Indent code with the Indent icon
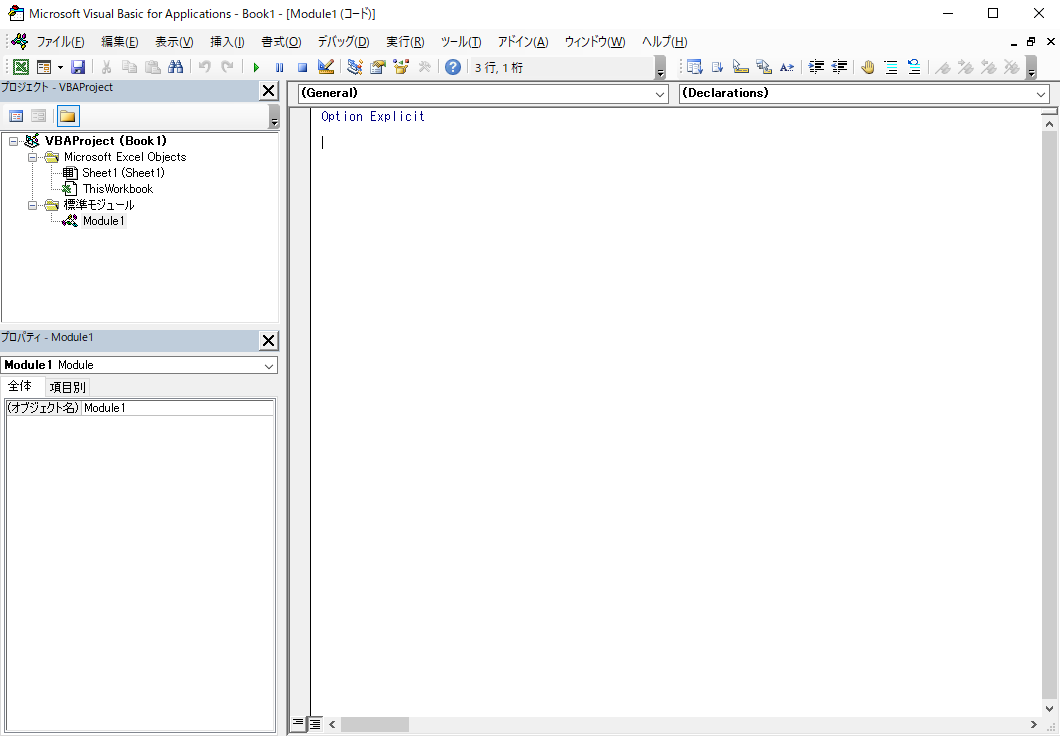Image resolution: width=1060 pixels, height=736 pixels. [816, 67]
